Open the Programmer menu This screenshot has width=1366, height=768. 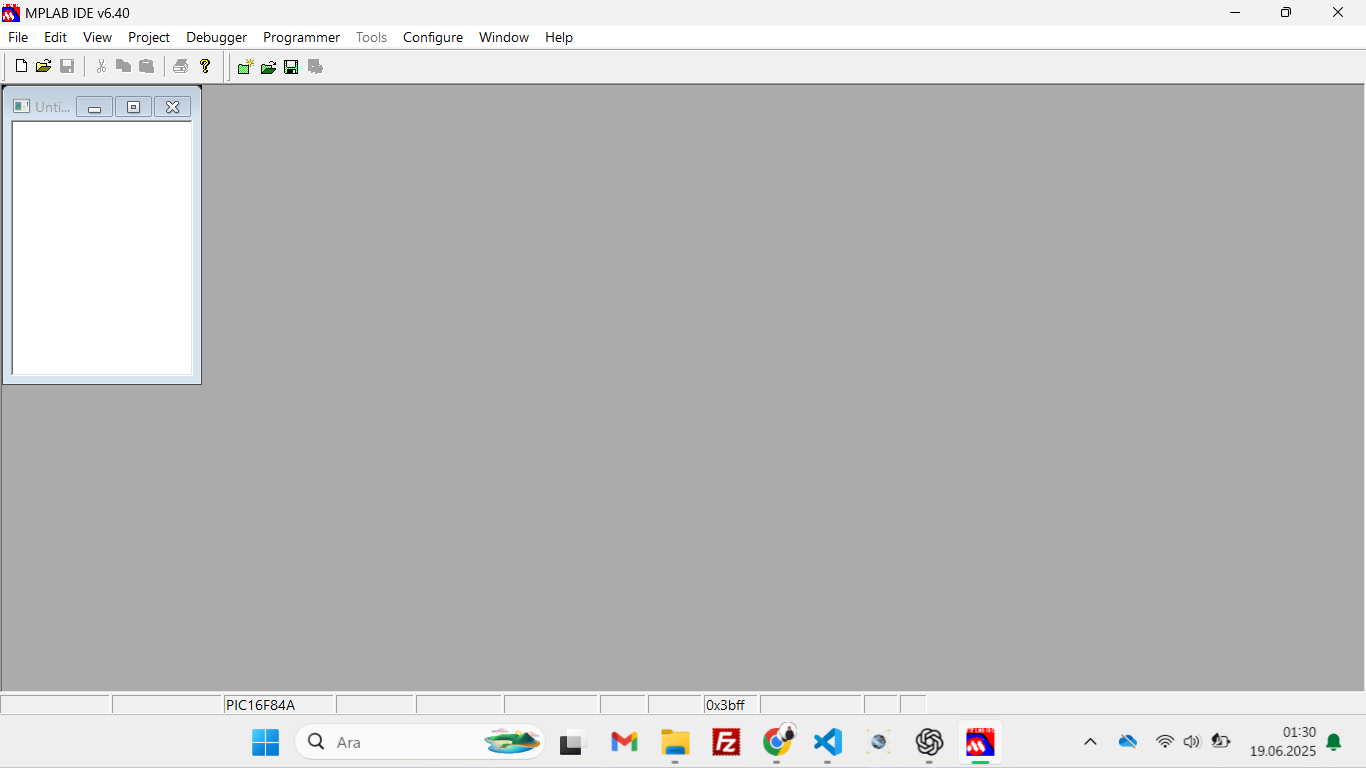[301, 37]
